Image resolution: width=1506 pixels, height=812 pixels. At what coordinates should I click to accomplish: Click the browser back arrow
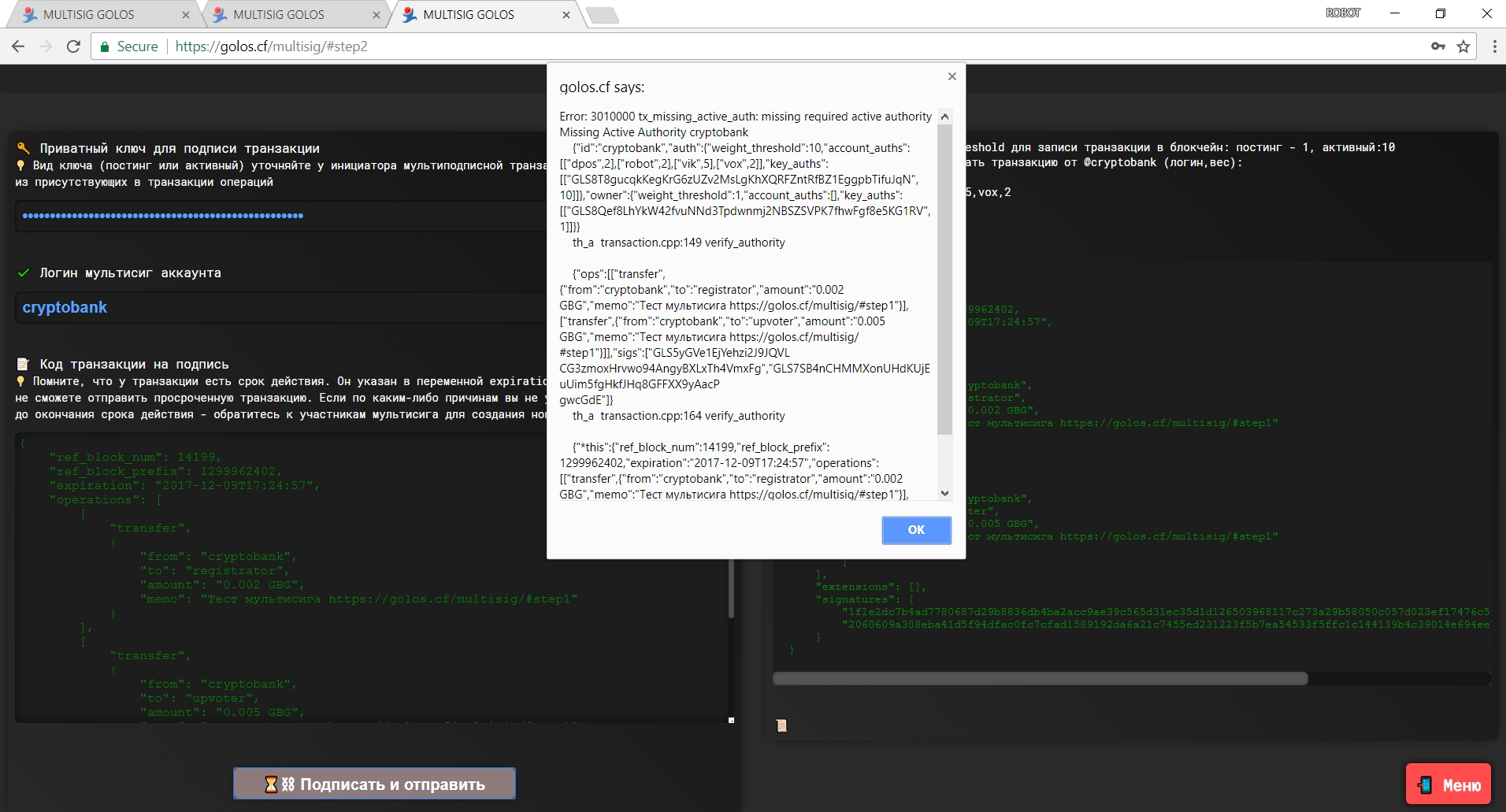pos(18,46)
